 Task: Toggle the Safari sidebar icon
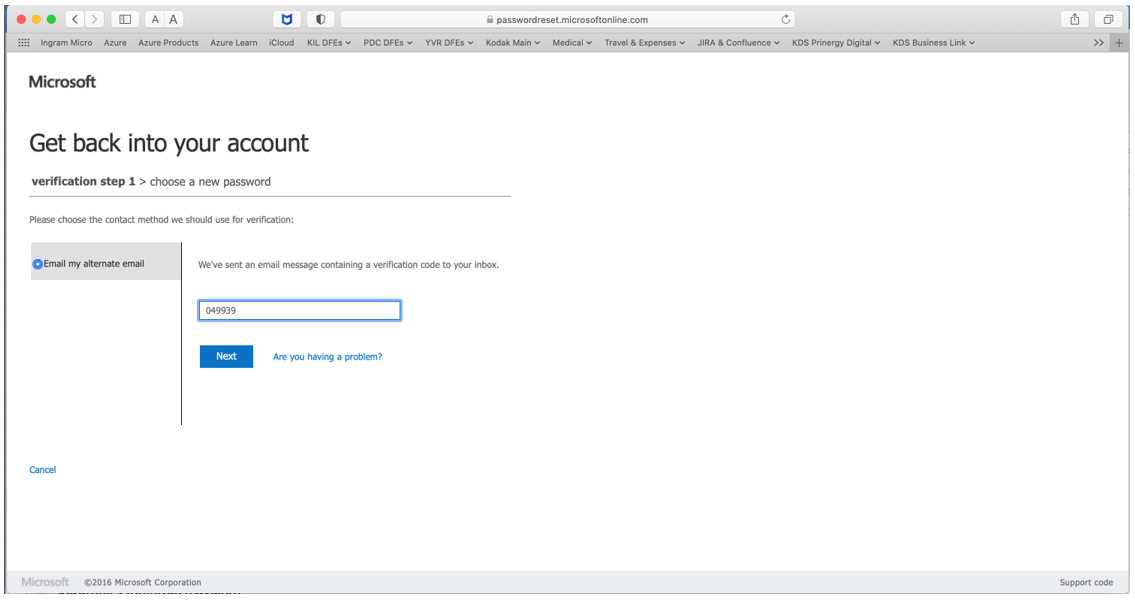tap(125, 20)
